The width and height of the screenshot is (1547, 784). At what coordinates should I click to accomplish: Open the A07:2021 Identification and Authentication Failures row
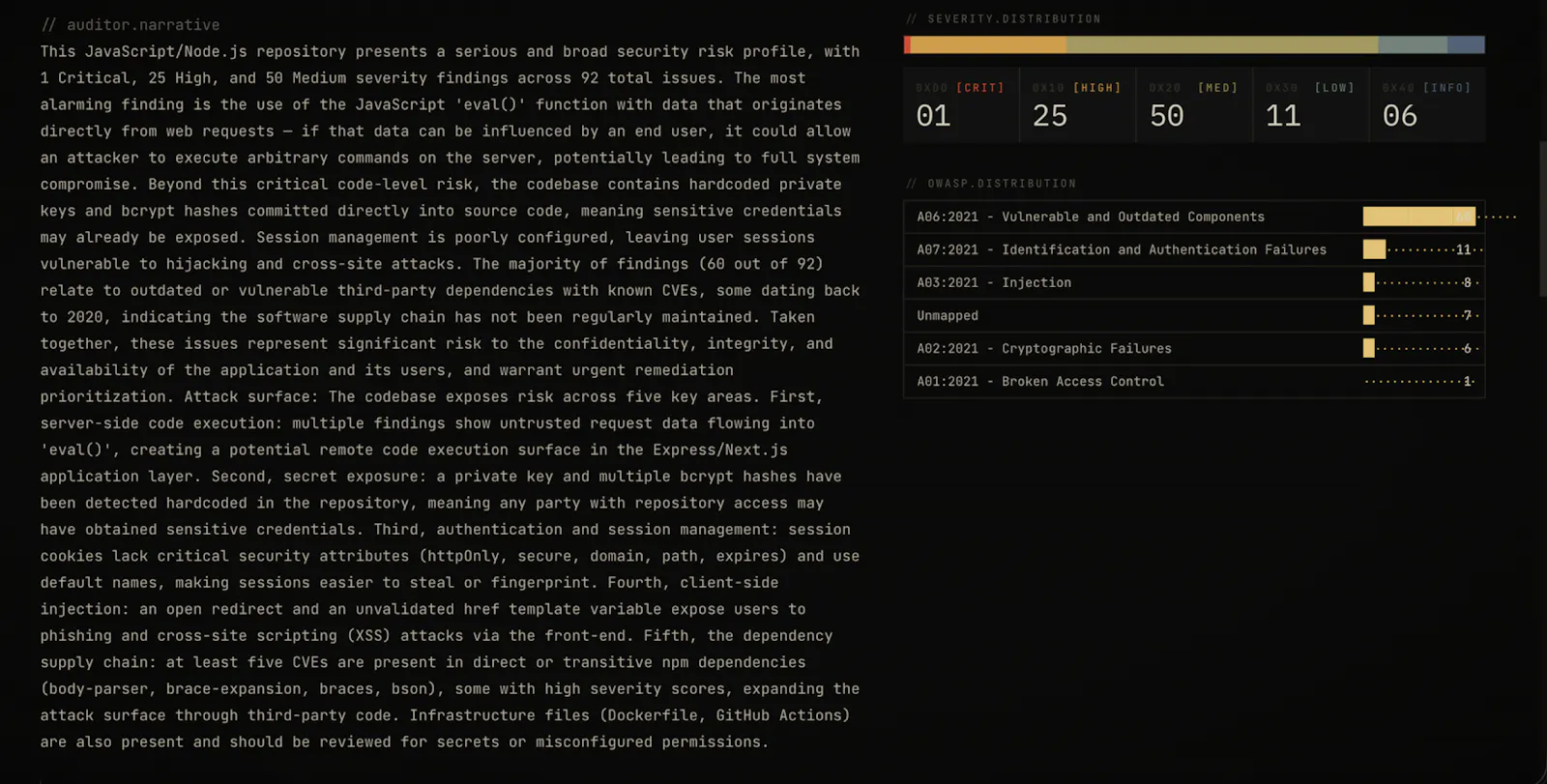click(x=1194, y=249)
